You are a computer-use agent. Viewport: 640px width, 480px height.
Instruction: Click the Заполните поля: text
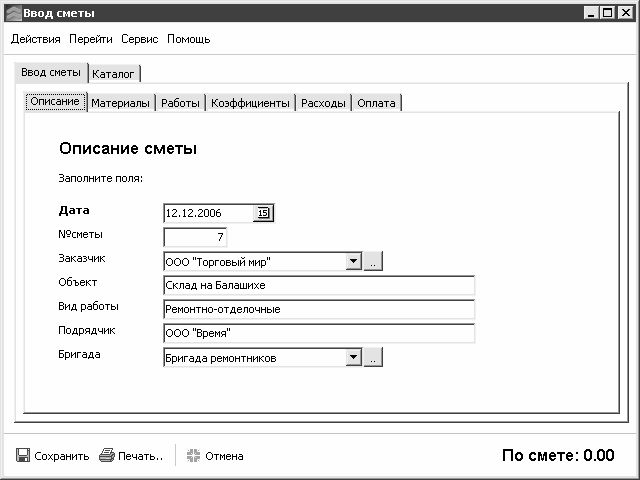click(x=100, y=178)
